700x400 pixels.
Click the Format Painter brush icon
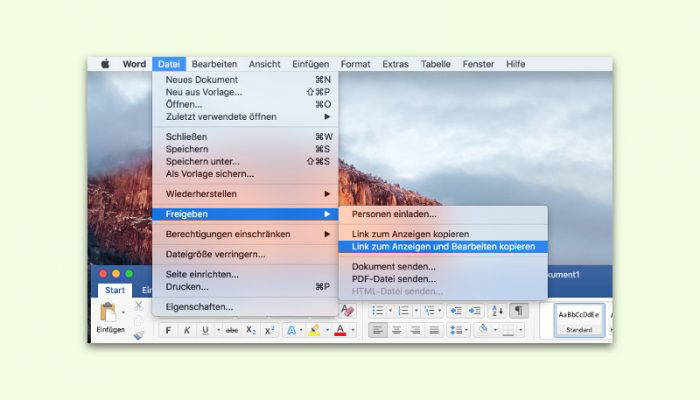138,335
